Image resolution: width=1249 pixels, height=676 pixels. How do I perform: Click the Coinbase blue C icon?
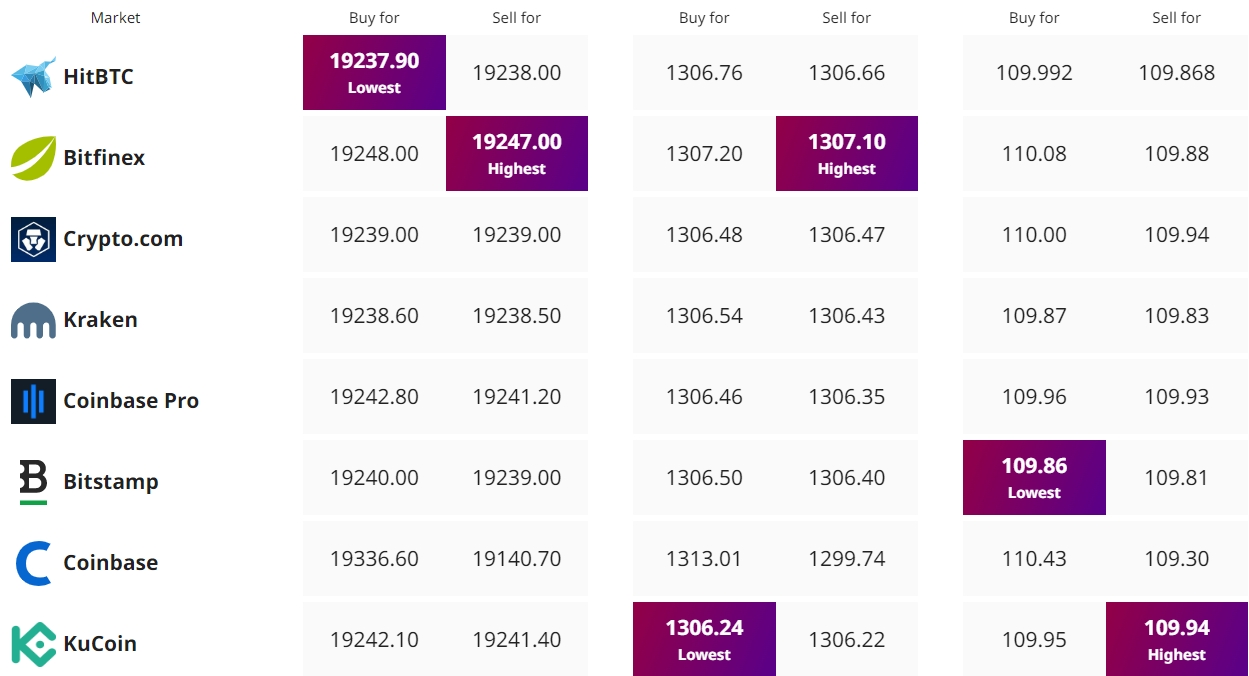tap(33, 563)
